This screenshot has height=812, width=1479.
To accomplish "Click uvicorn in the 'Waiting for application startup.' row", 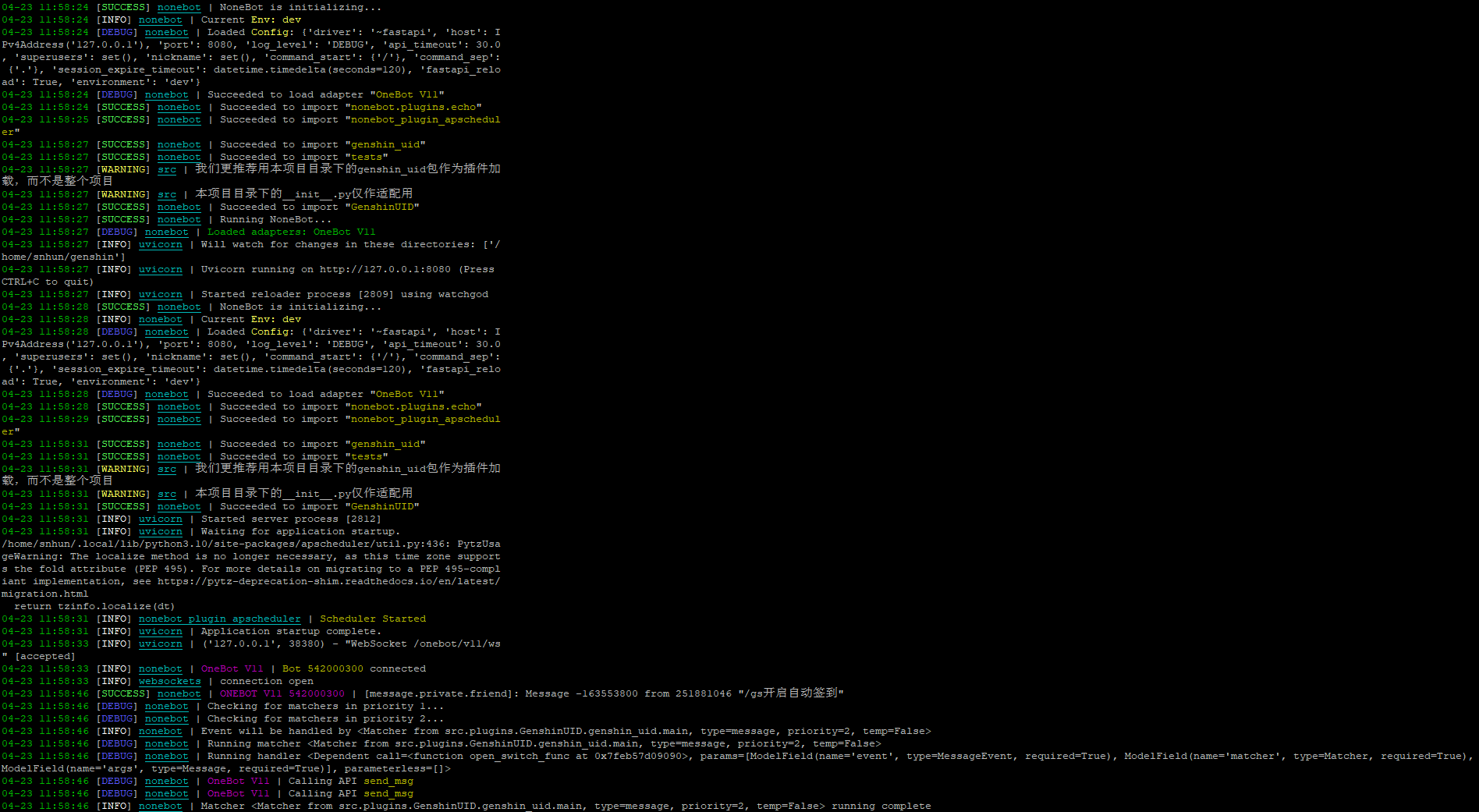I will click(160, 531).
